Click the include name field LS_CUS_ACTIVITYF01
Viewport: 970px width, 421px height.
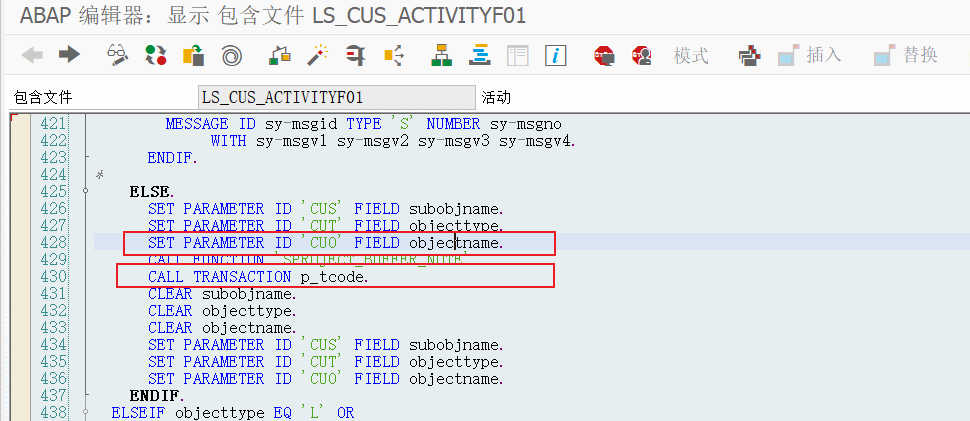337,97
